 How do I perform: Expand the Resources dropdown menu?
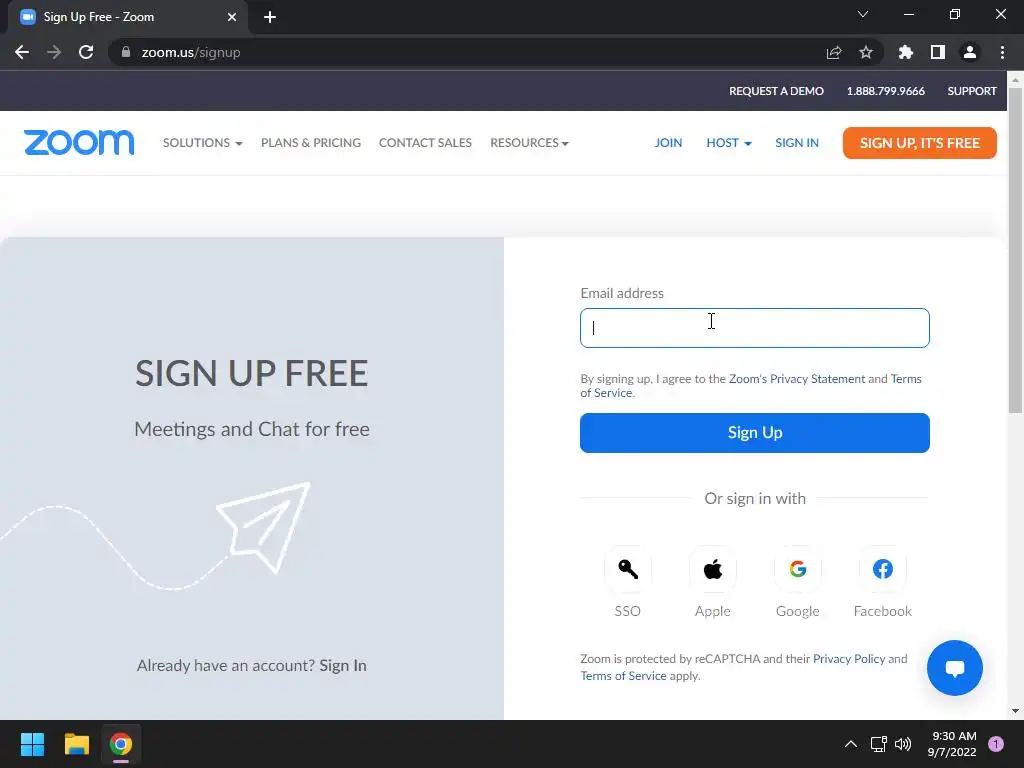[x=530, y=142]
